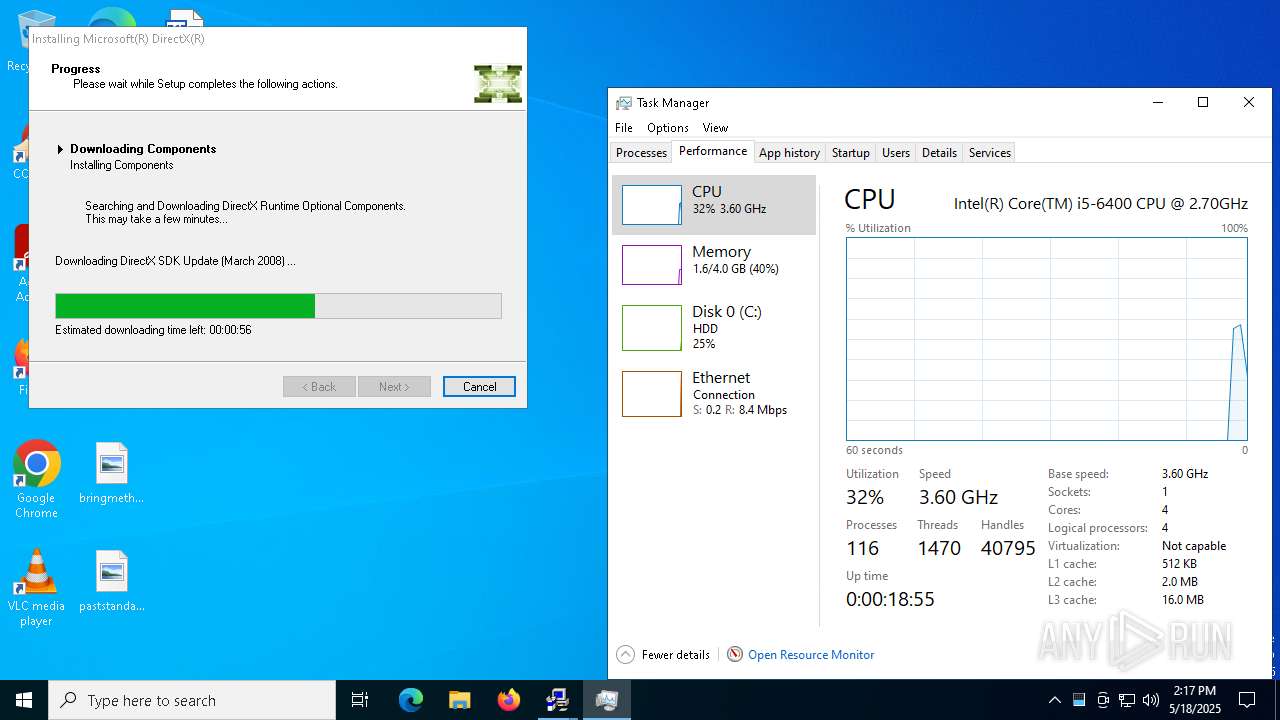Switch to the Details tab
Image resolution: width=1280 pixels, height=720 pixels.
(x=939, y=153)
